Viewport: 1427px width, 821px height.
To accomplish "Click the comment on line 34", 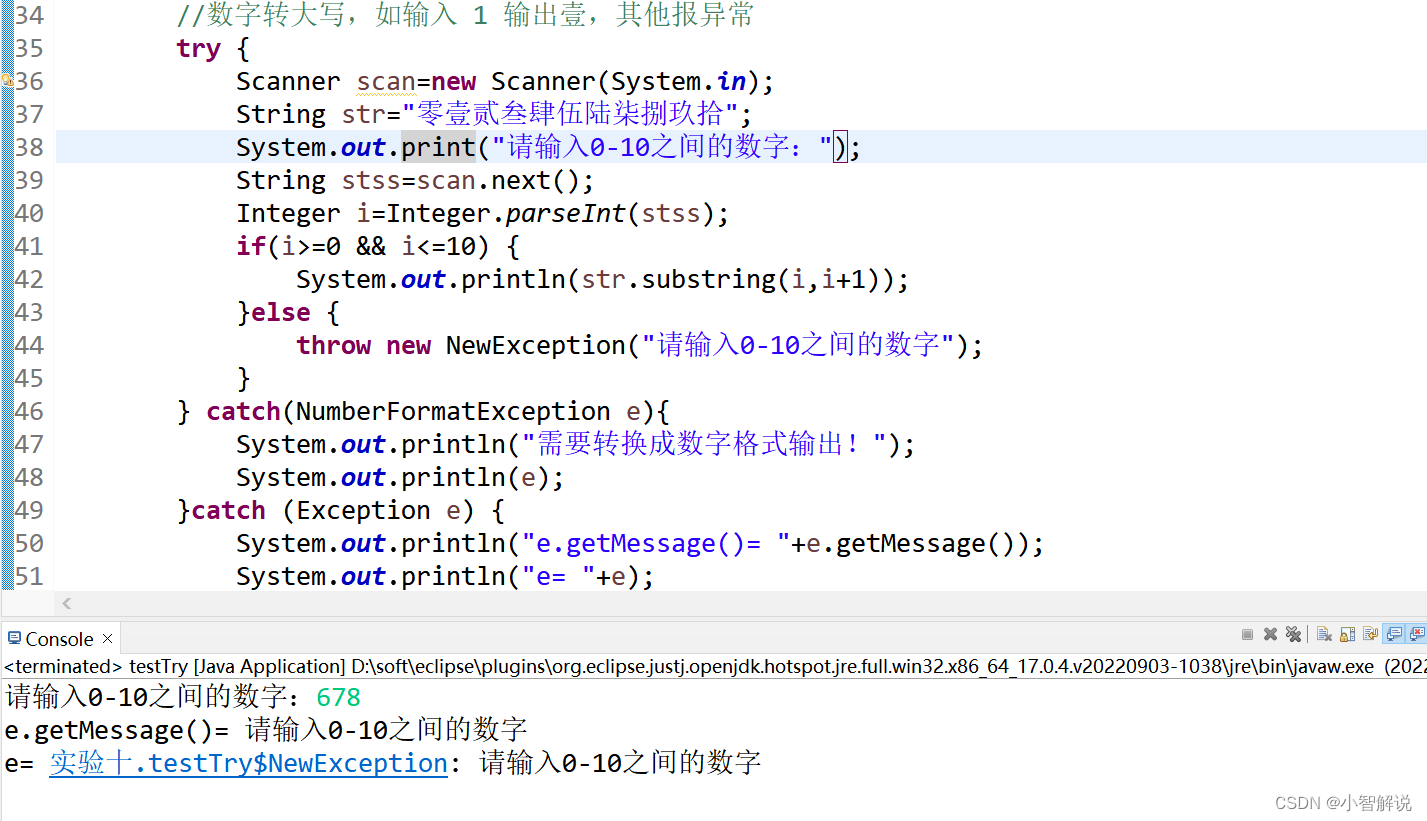I will pyautogui.click(x=465, y=16).
